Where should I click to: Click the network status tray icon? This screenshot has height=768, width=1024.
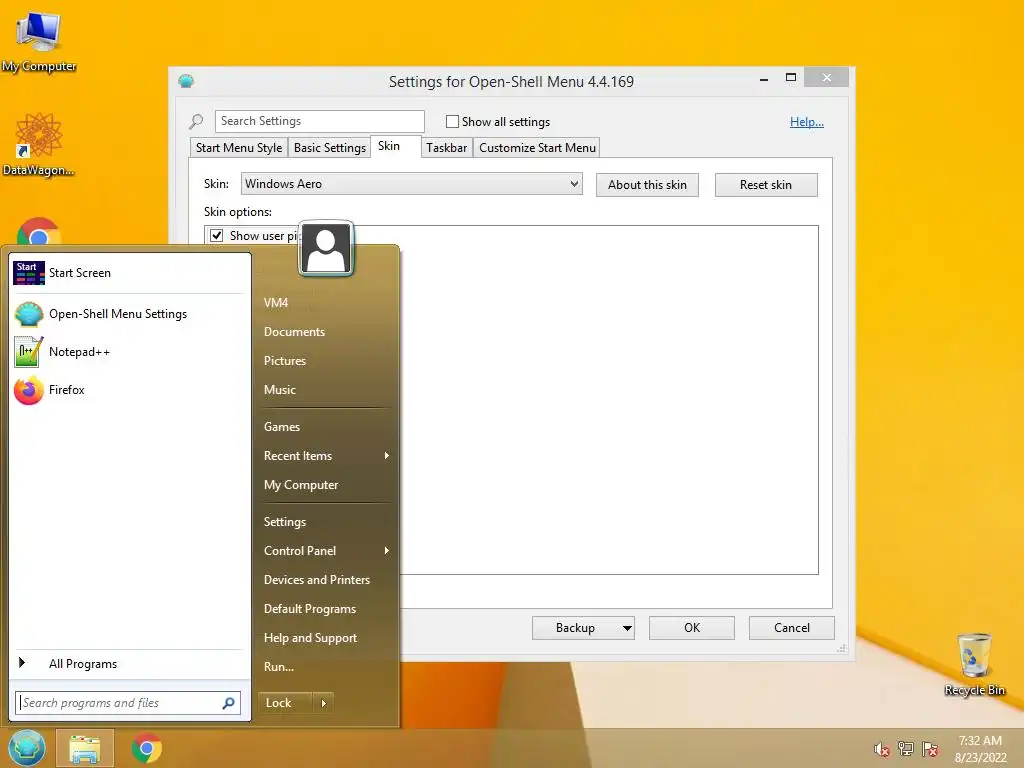[x=906, y=748]
